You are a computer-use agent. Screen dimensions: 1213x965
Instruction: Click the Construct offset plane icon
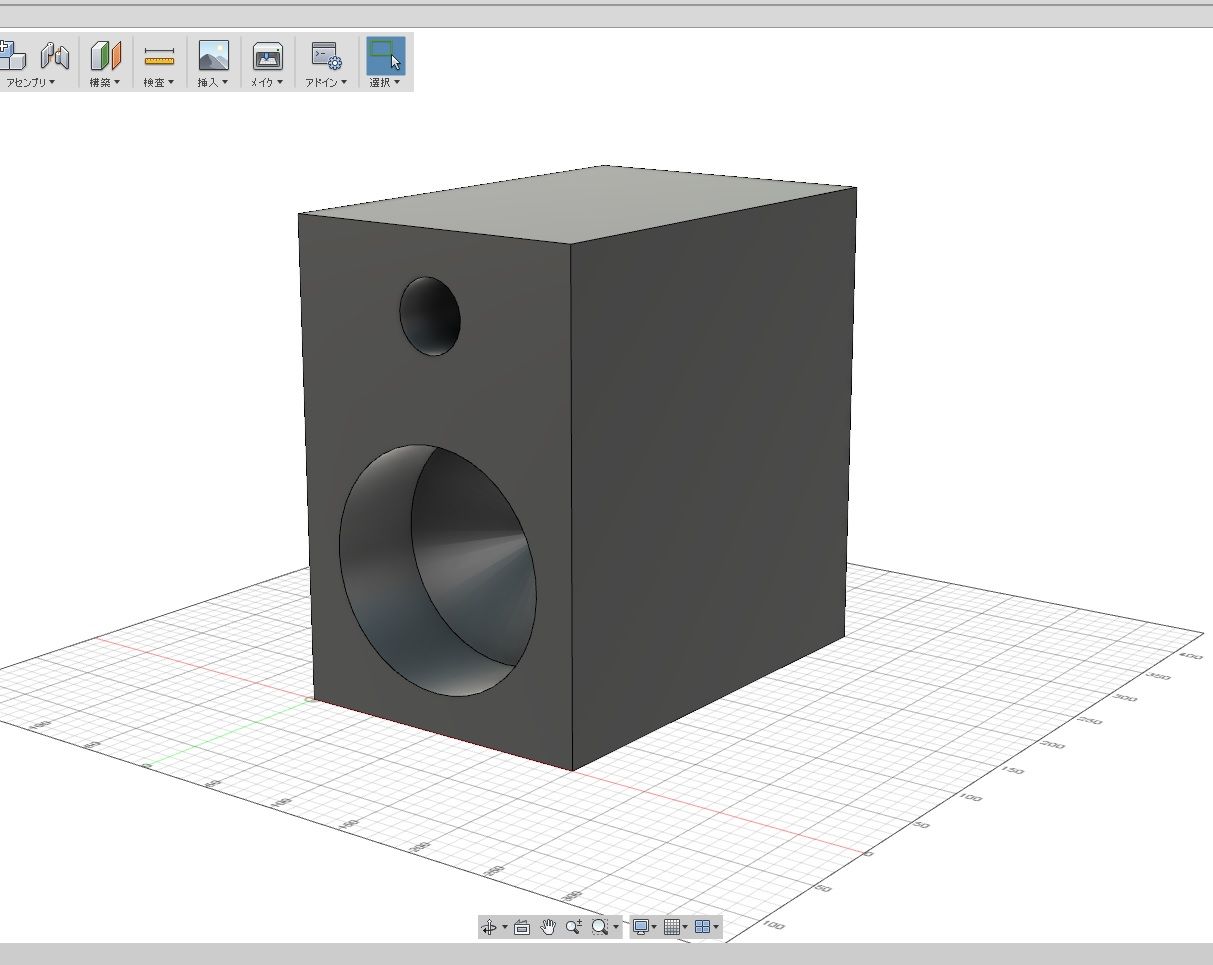click(105, 55)
